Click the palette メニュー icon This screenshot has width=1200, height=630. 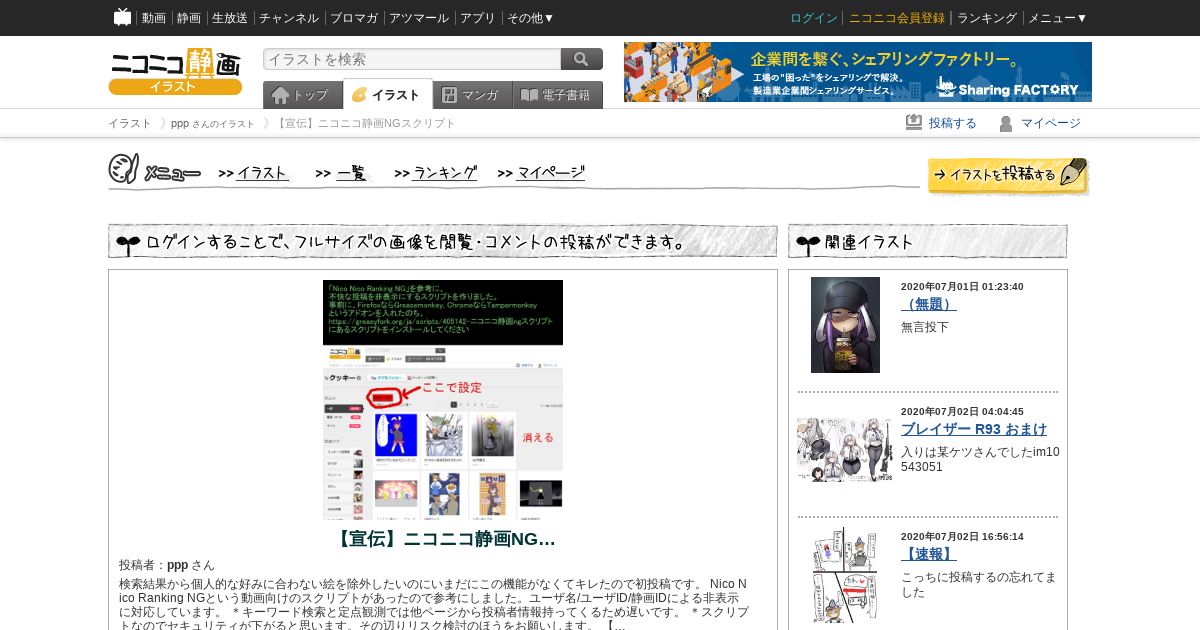pyautogui.click(x=123, y=169)
